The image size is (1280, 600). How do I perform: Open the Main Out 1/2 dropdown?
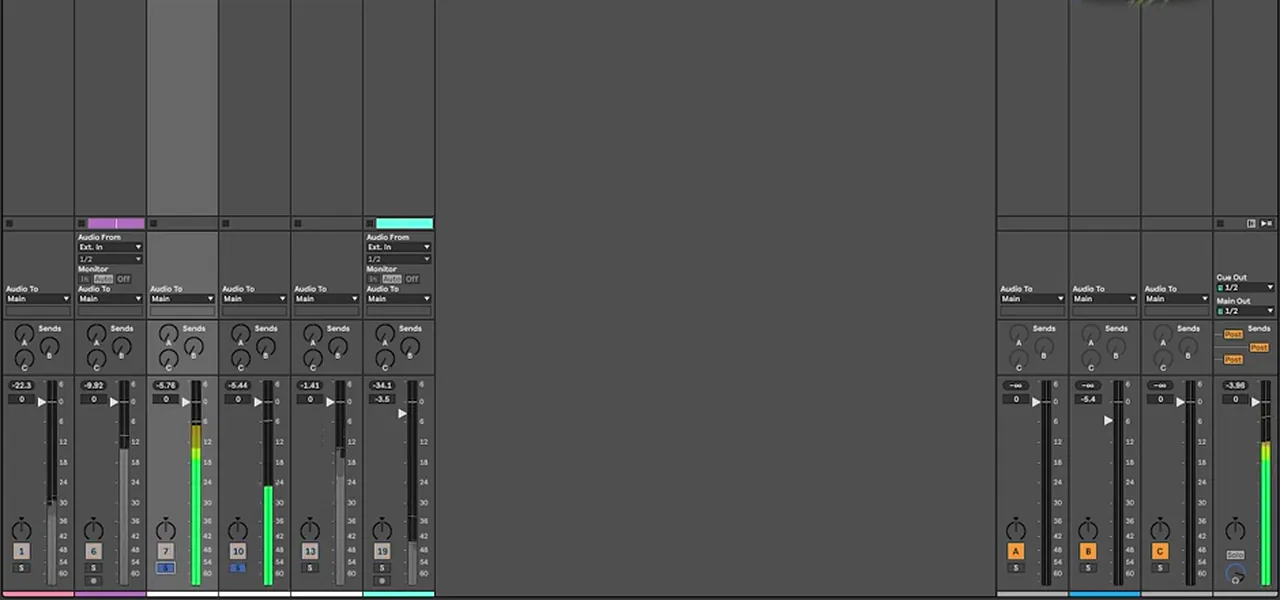click(1245, 311)
